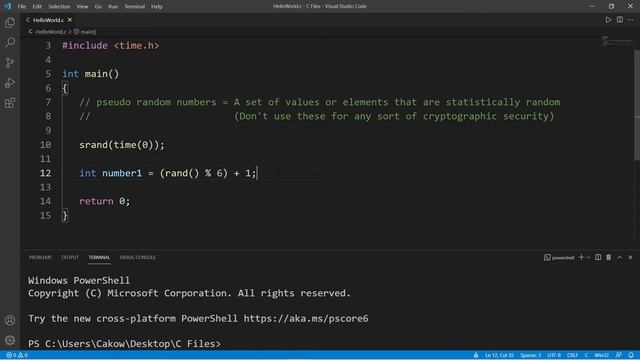640x360 pixels.
Task: Create a new terminal with plus icon
Action: tap(581, 257)
